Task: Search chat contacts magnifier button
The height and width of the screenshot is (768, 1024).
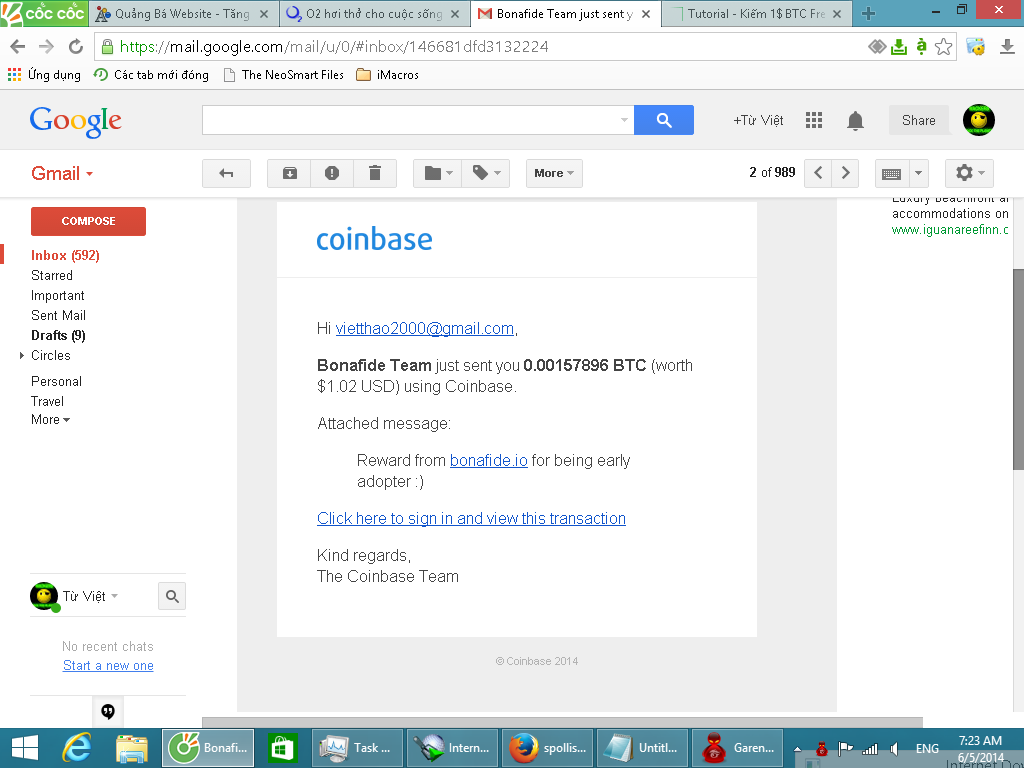Action: pos(172,596)
